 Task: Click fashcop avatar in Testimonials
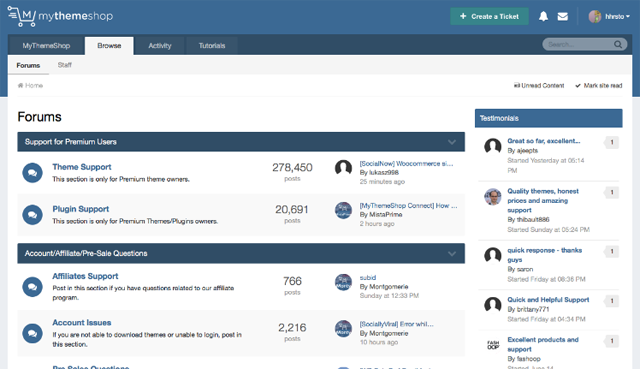[493, 345]
